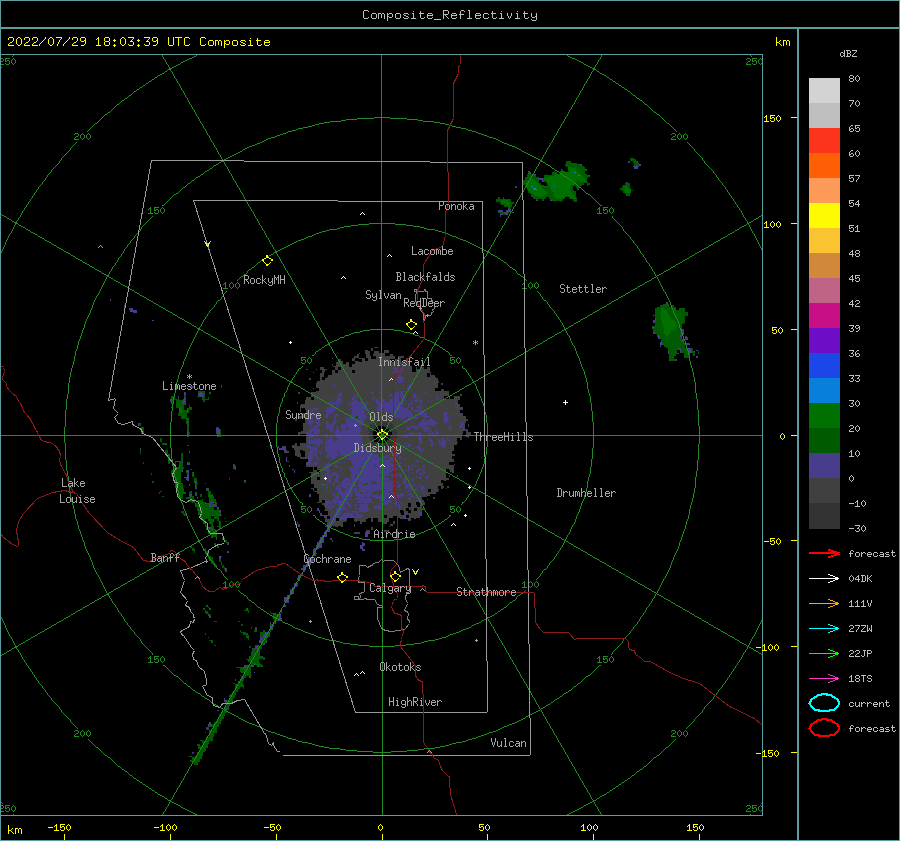Click the green storm echo northeast of Ponoka
This screenshot has width=900, height=841.
pyautogui.click(x=557, y=183)
